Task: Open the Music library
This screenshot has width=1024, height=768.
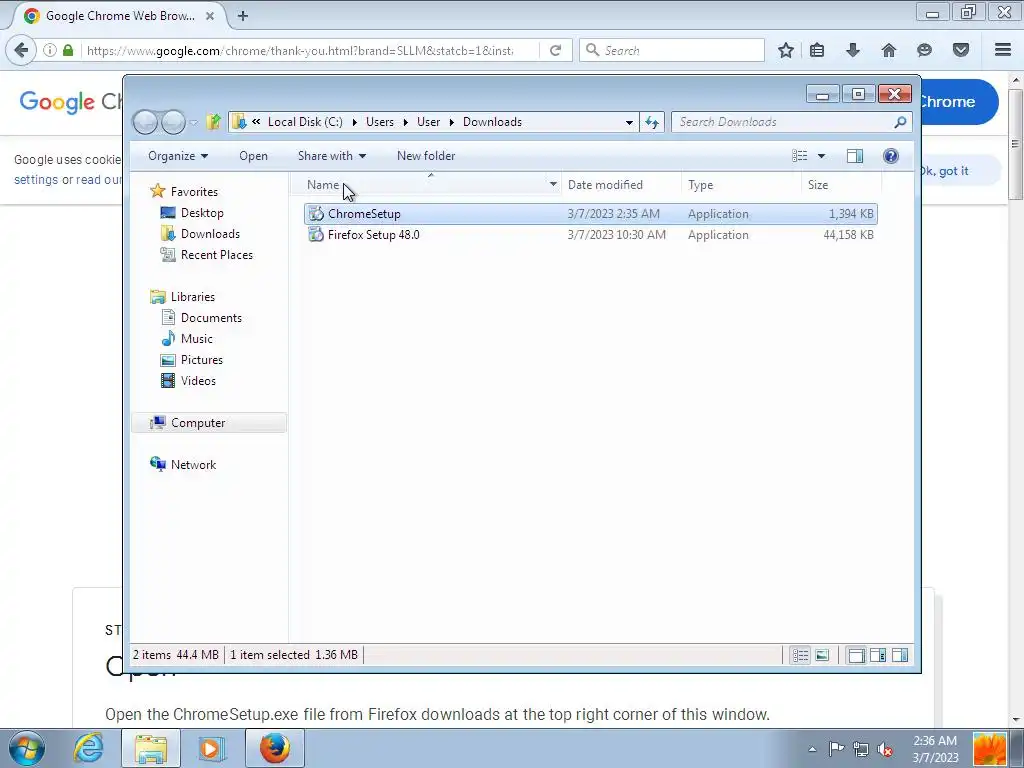Action: pyautogui.click(x=197, y=338)
